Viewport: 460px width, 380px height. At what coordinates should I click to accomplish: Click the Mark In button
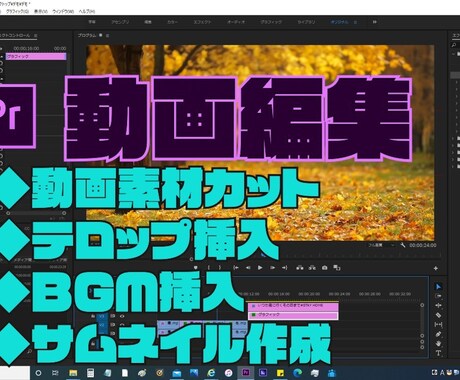tap(209, 268)
